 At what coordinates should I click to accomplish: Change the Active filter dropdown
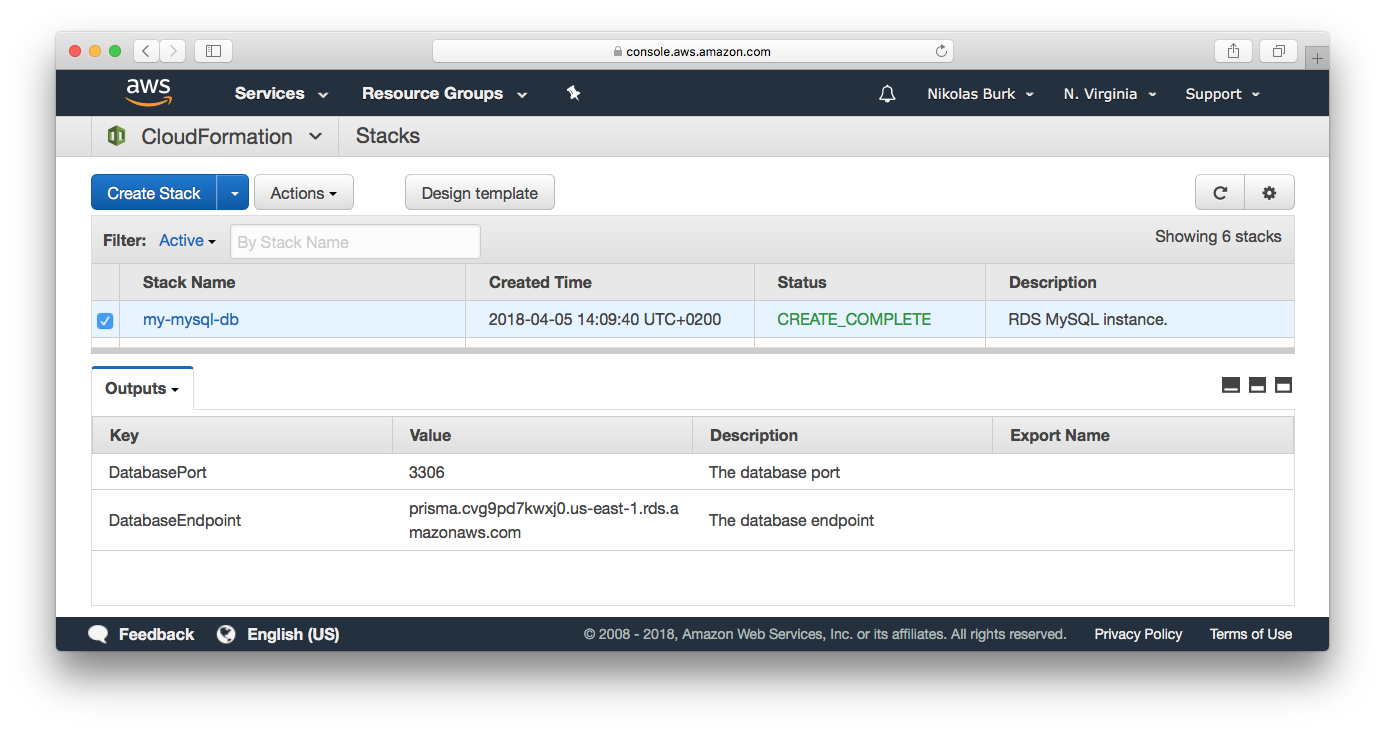coord(187,241)
